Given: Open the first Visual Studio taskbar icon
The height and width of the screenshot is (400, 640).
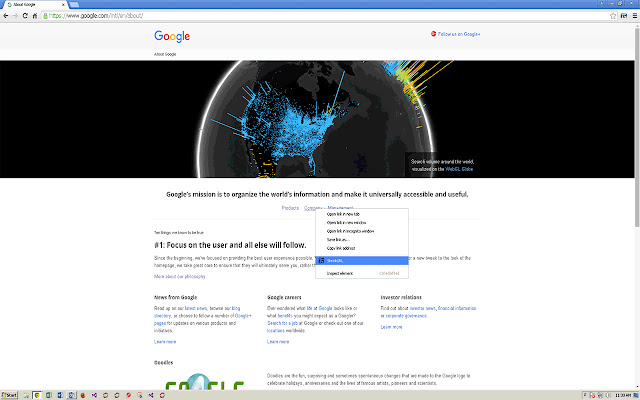Looking at the screenshot, I should [94, 395].
